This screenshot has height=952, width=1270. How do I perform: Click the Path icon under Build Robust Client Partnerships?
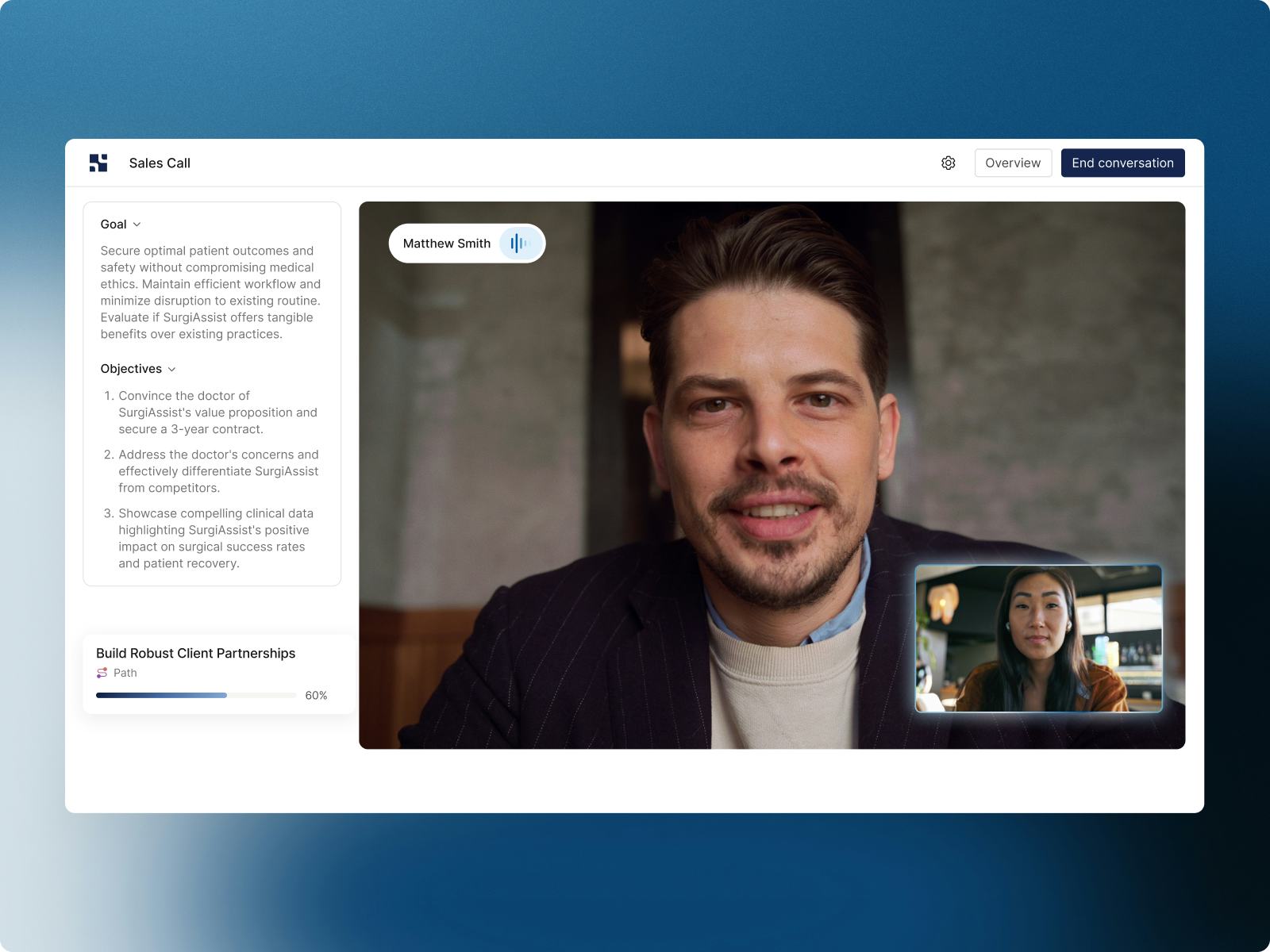(102, 673)
